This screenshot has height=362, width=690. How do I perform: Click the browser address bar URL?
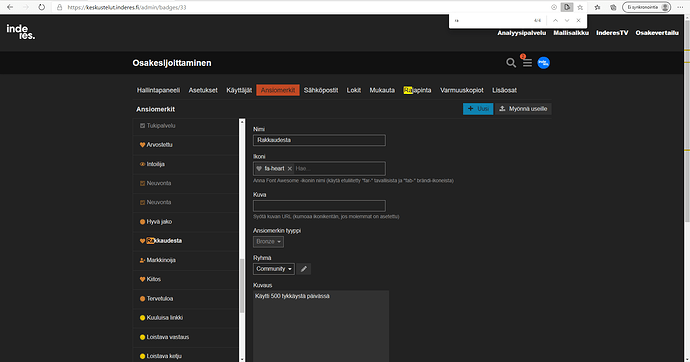coord(127,7)
